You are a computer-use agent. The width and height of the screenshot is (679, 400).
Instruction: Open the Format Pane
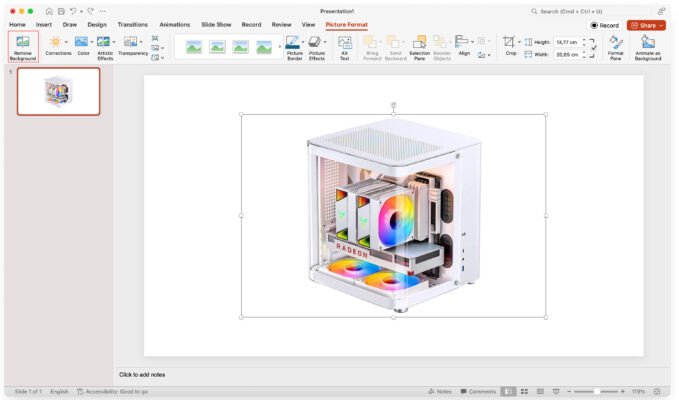point(615,48)
